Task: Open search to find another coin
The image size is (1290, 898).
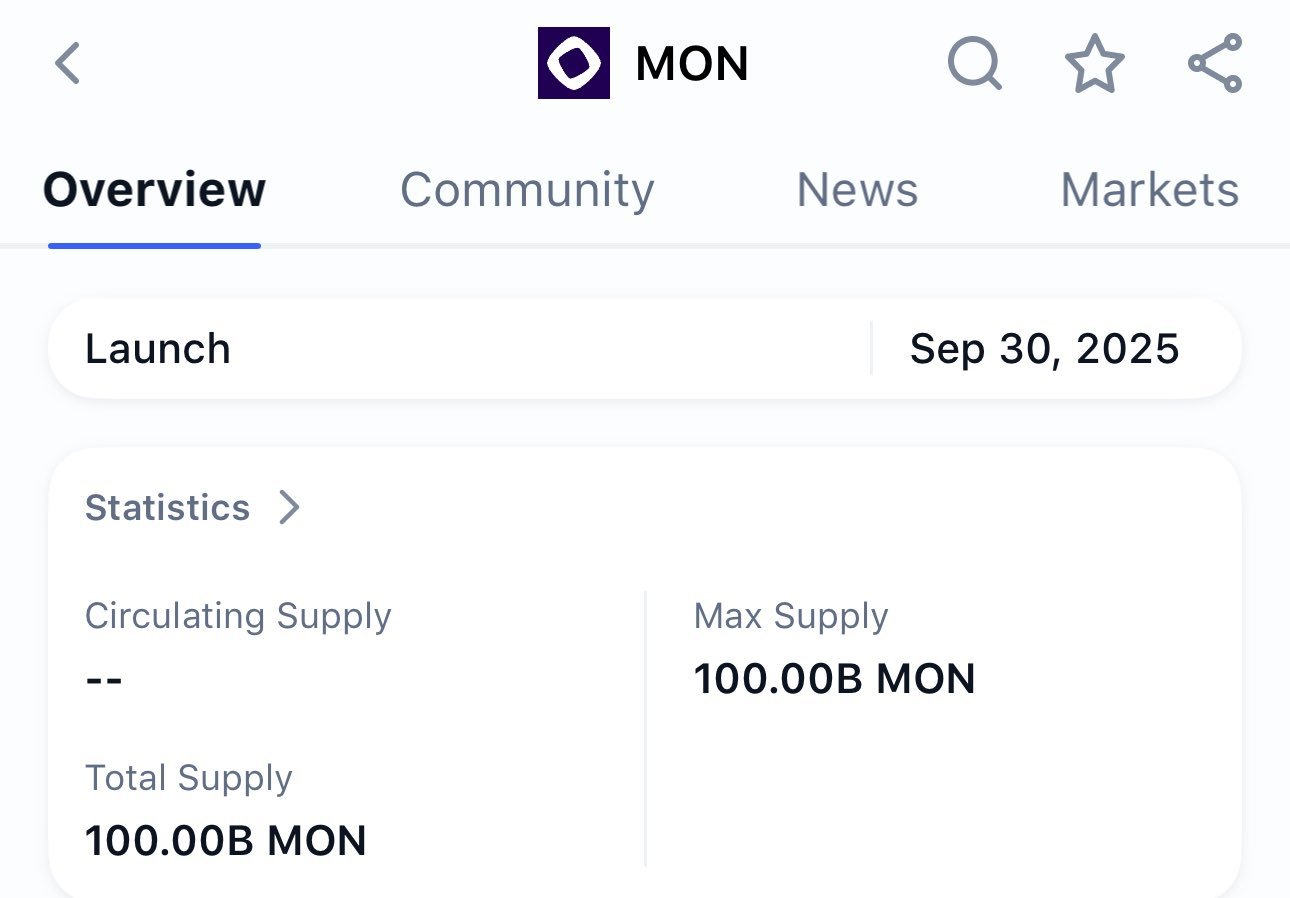Action: click(x=975, y=63)
